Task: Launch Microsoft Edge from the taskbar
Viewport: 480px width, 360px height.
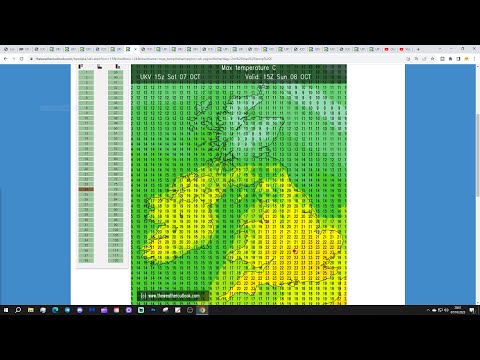Action: coord(55,310)
